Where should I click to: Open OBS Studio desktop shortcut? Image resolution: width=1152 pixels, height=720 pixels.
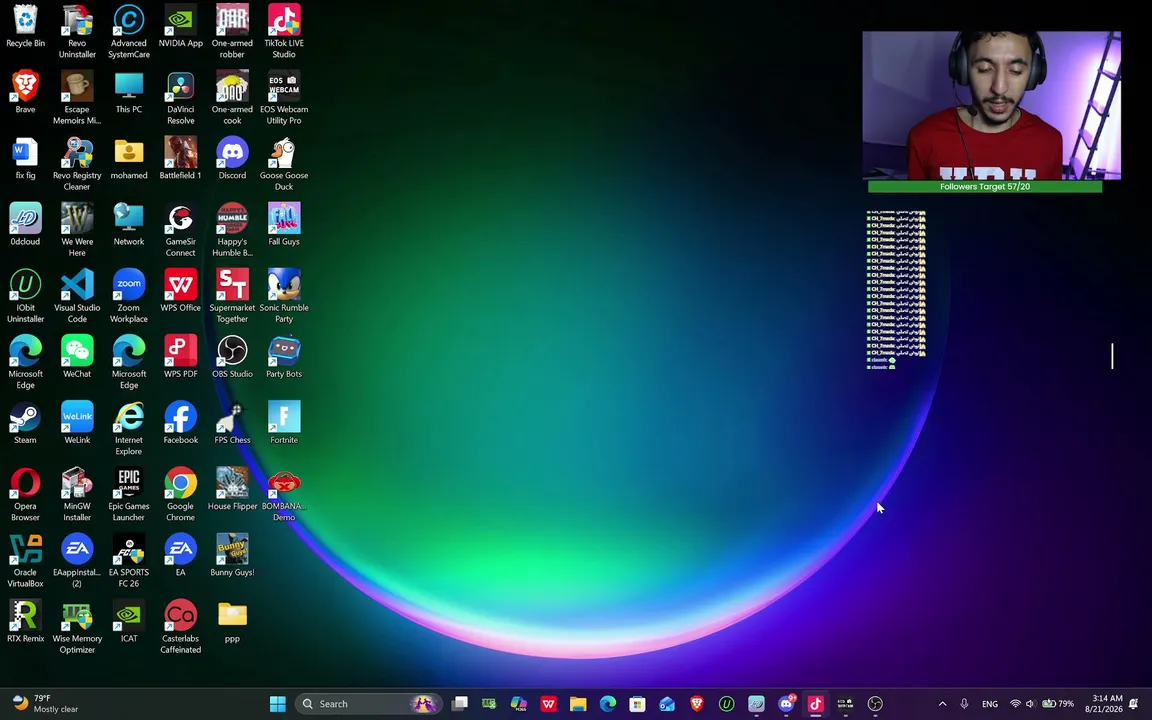click(x=232, y=358)
